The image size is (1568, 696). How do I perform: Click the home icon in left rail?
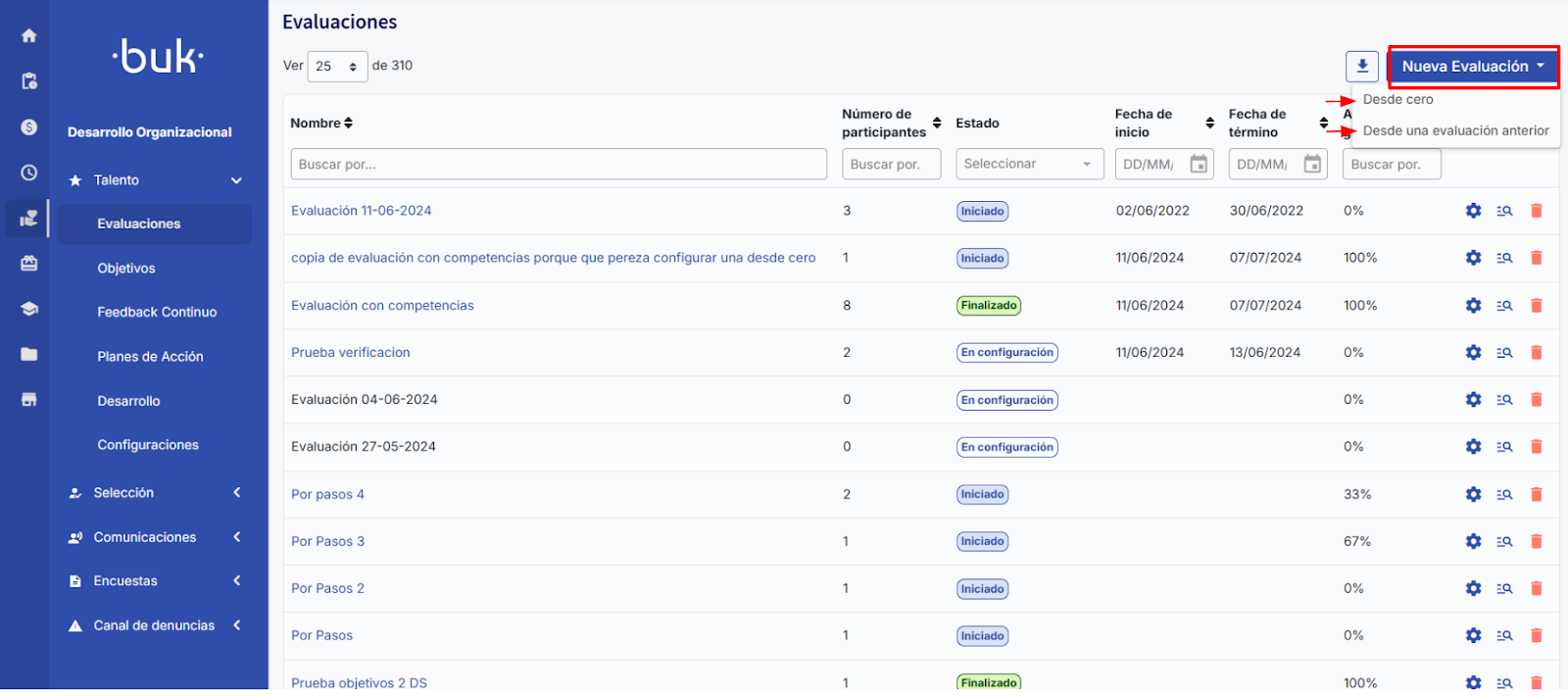(x=29, y=36)
